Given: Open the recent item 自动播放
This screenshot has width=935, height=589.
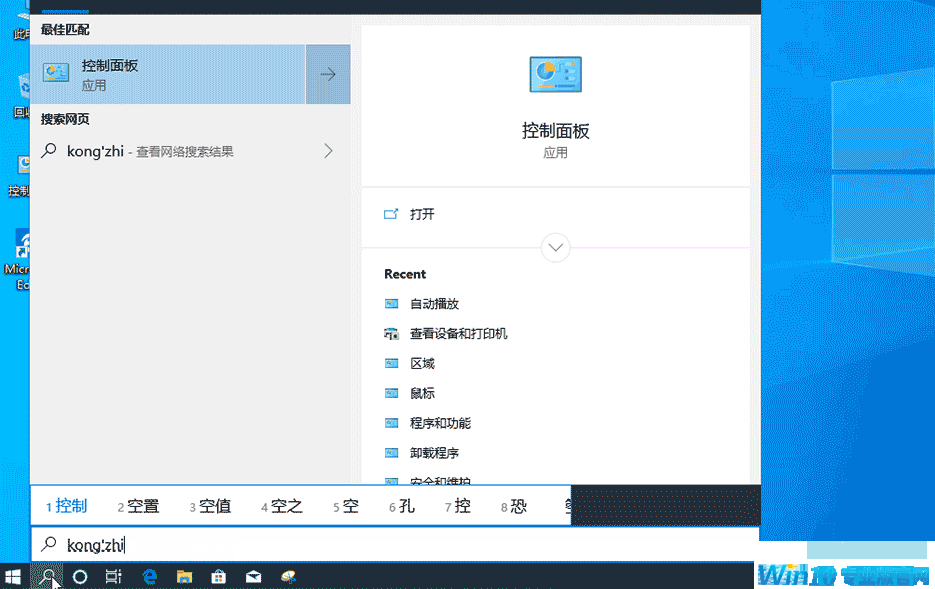Looking at the screenshot, I should point(434,304).
